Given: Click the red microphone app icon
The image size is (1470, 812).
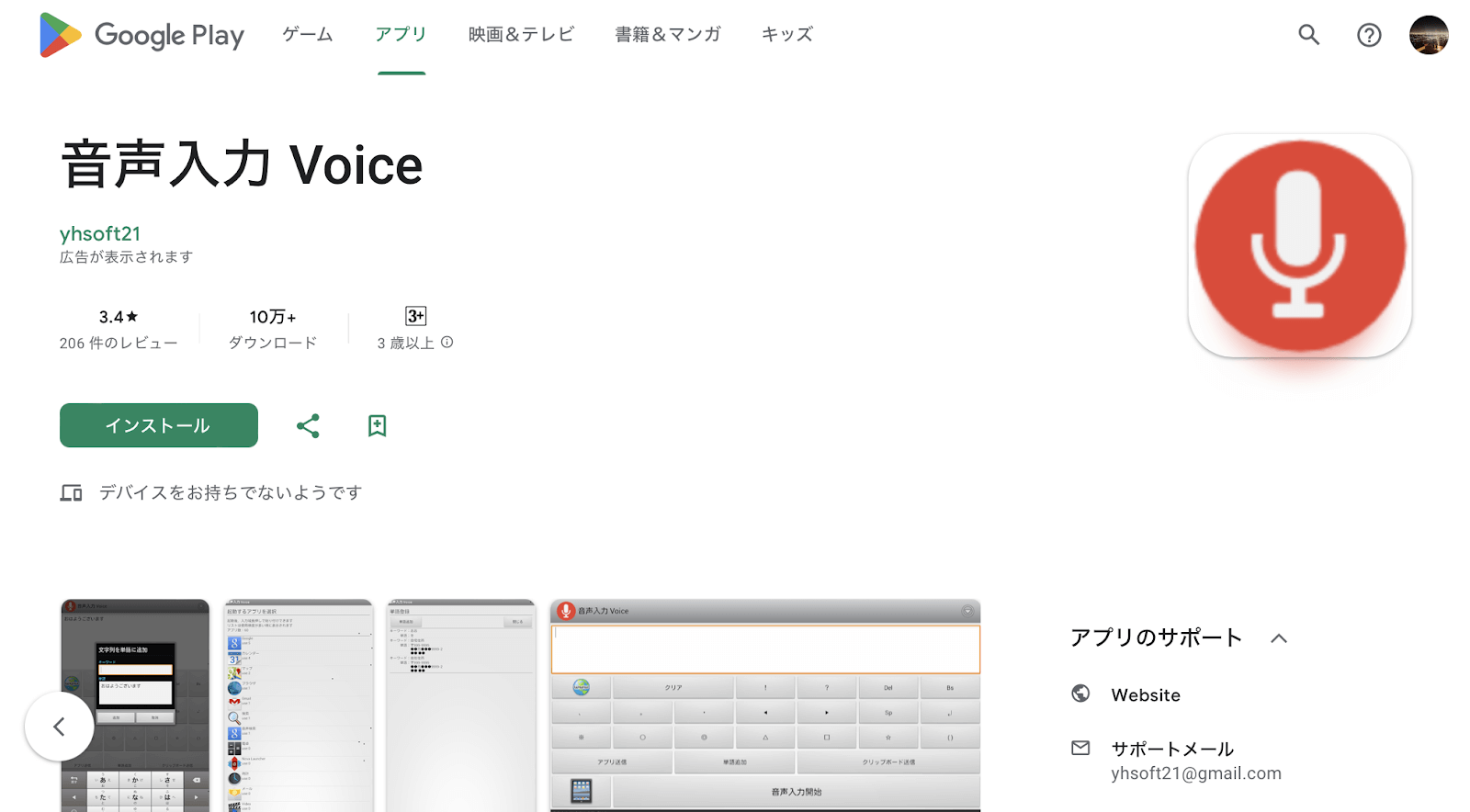Looking at the screenshot, I should (1300, 246).
